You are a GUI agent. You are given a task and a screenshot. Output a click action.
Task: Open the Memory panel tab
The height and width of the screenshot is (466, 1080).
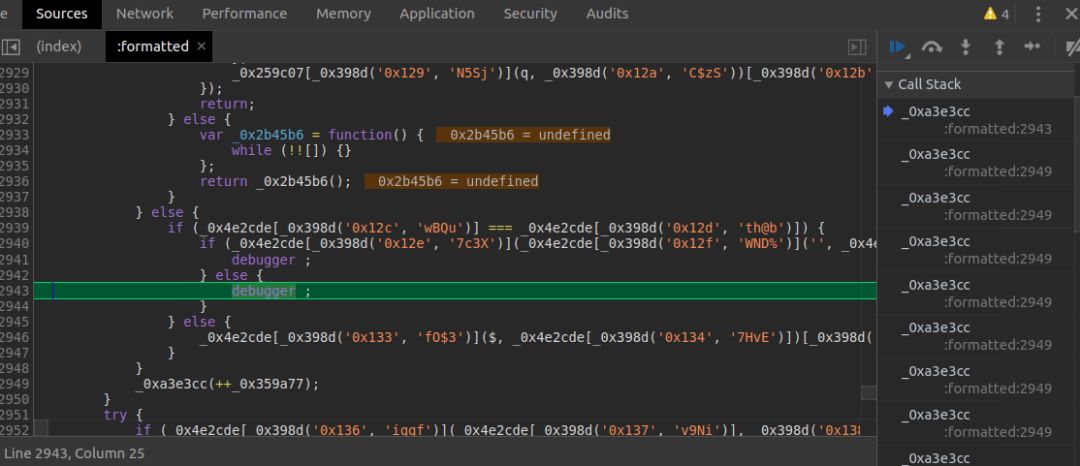343,14
